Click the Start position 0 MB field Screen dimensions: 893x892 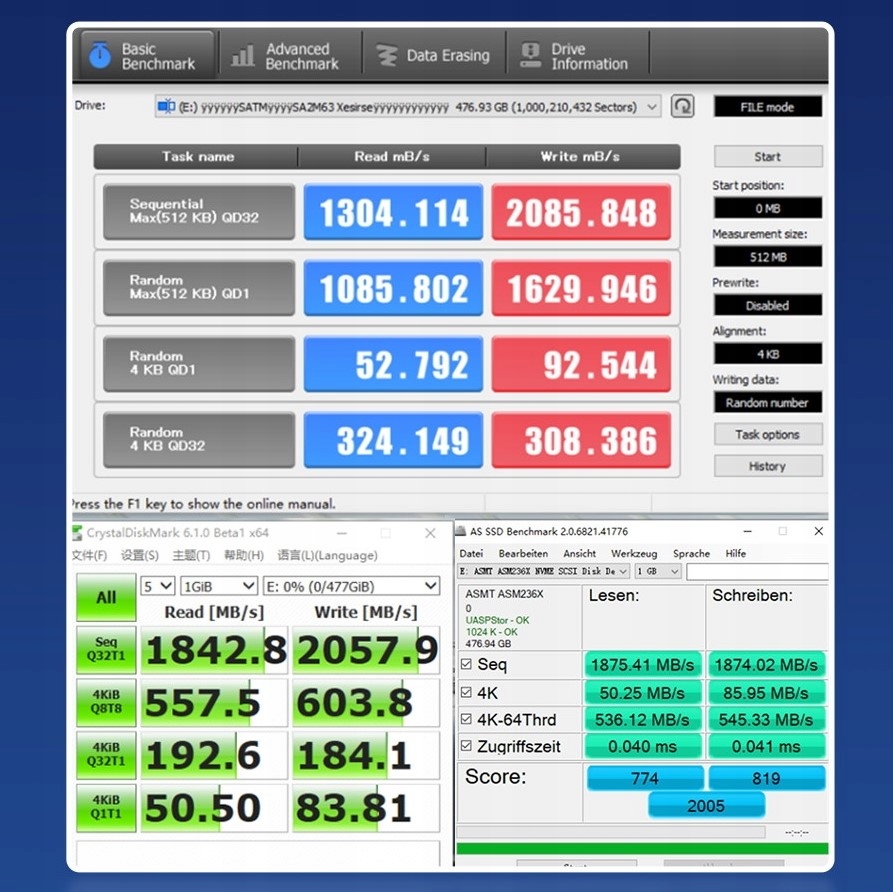[x=768, y=208]
